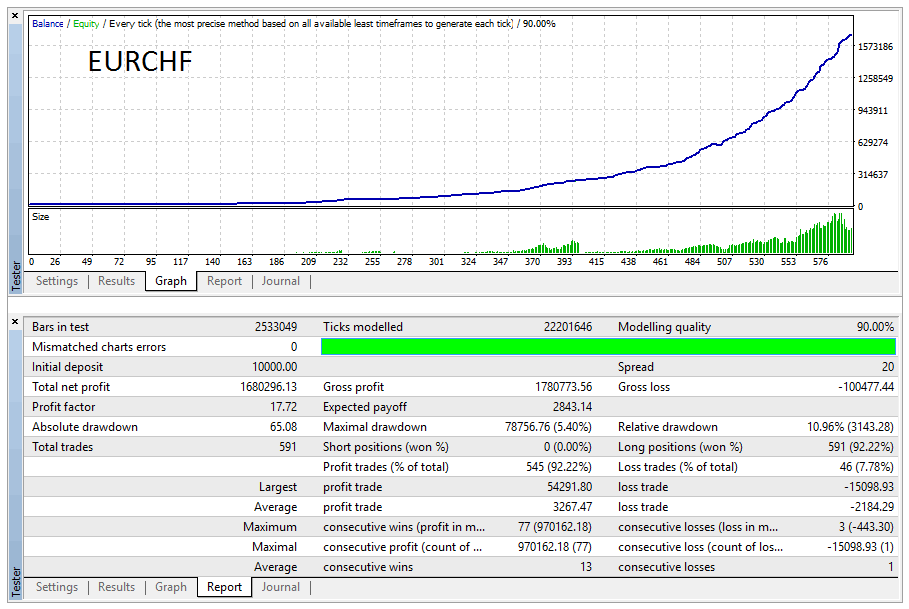Close the upper Tester graph panel
Image resolution: width=909 pixels, height=609 pixels.
point(15,16)
